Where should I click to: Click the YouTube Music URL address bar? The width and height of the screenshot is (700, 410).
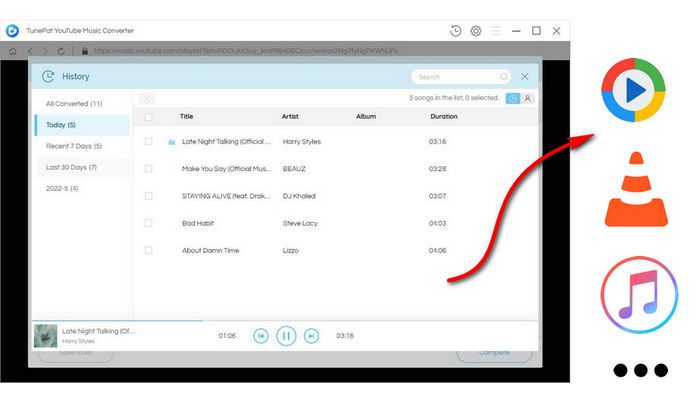click(x=246, y=51)
